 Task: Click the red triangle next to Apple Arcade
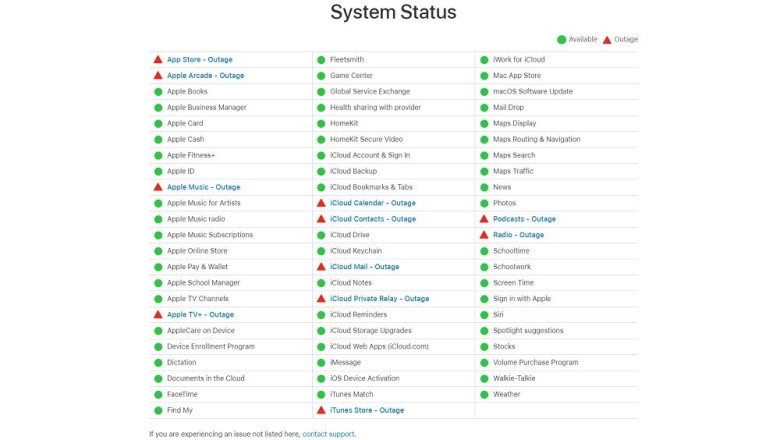[158, 76]
